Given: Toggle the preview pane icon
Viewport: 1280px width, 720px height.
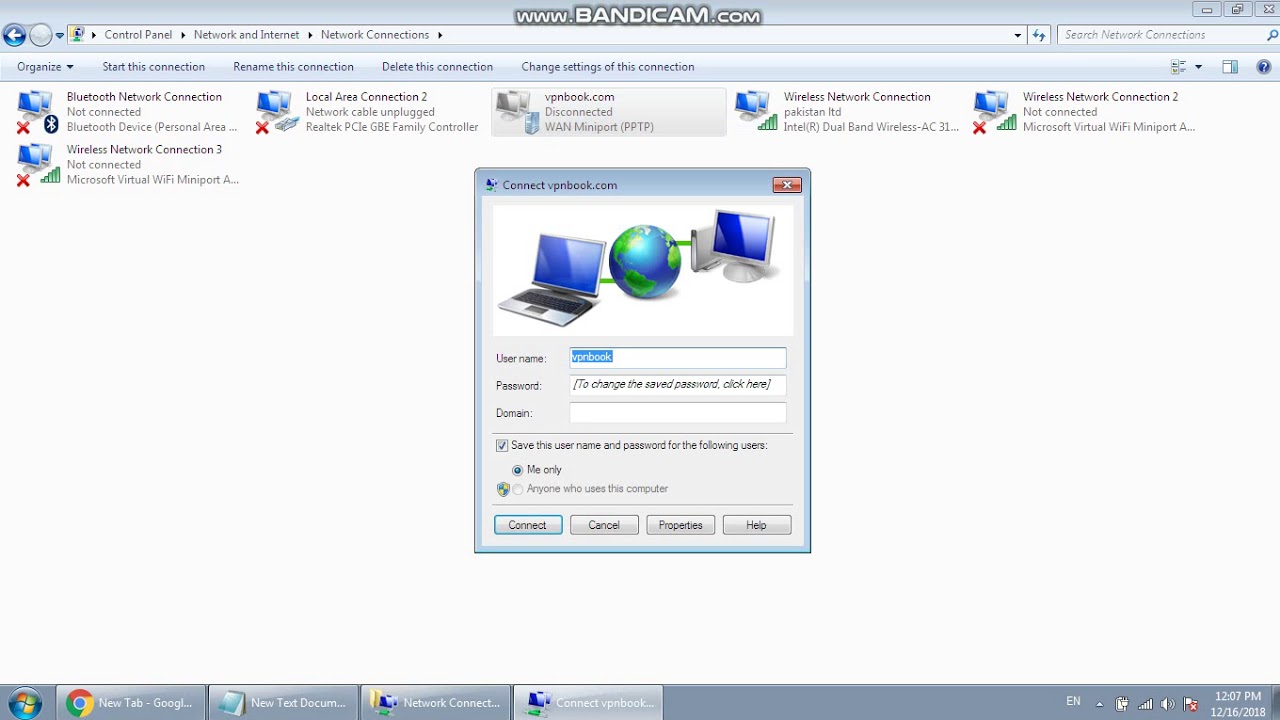Looking at the screenshot, I should coord(1230,67).
